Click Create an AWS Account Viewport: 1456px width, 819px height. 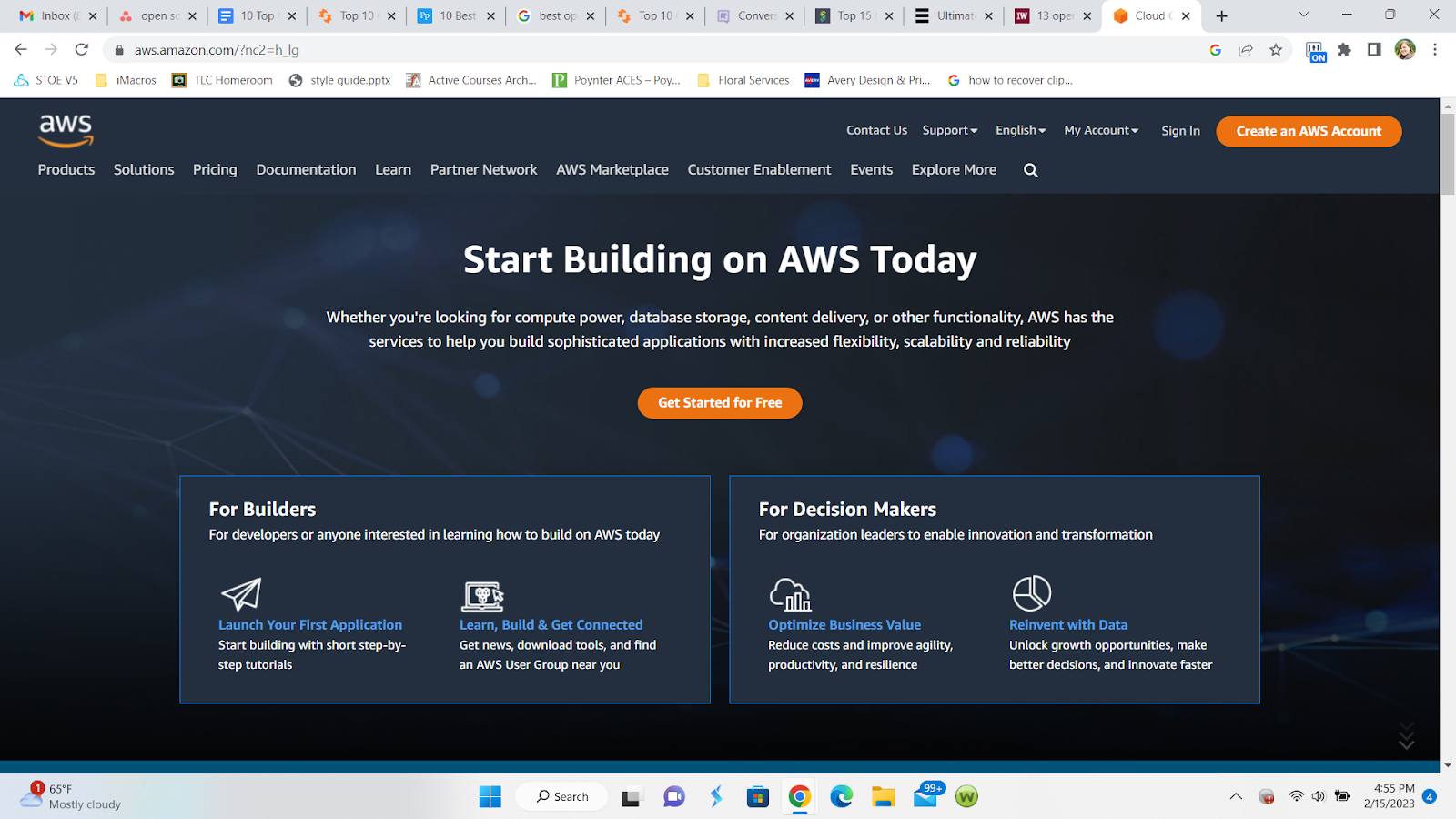(1309, 131)
